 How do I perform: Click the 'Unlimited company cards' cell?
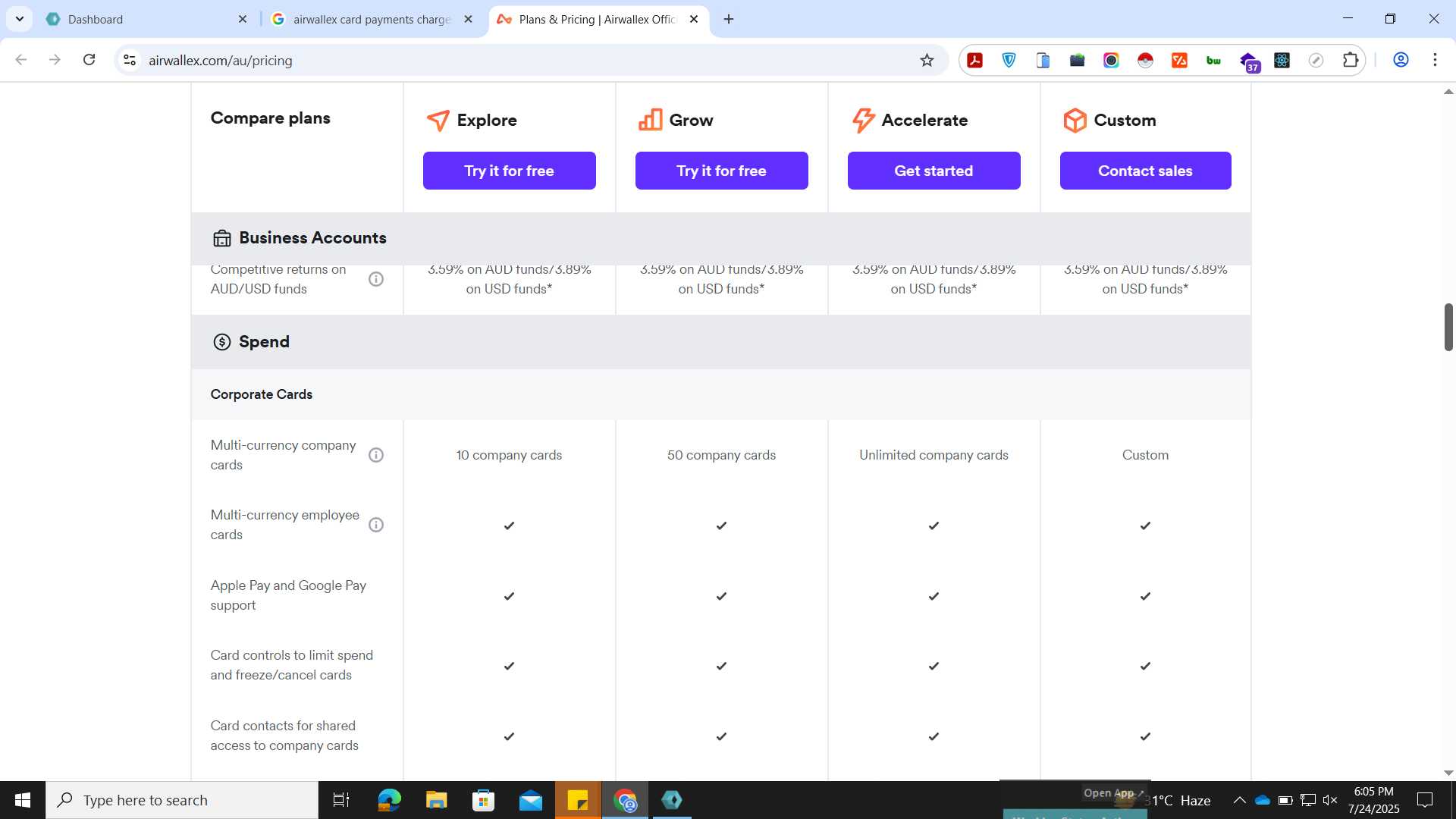(x=934, y=455)
